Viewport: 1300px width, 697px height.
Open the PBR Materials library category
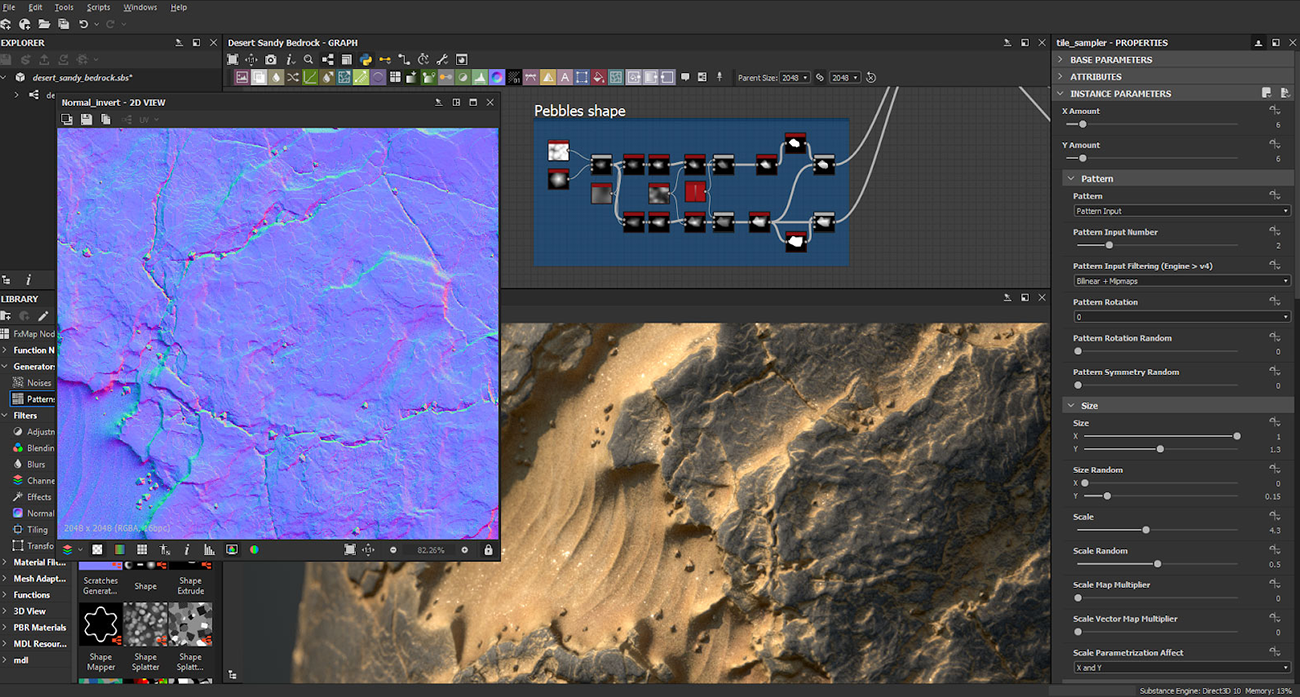pyautogui.click(x=40, y=627)
